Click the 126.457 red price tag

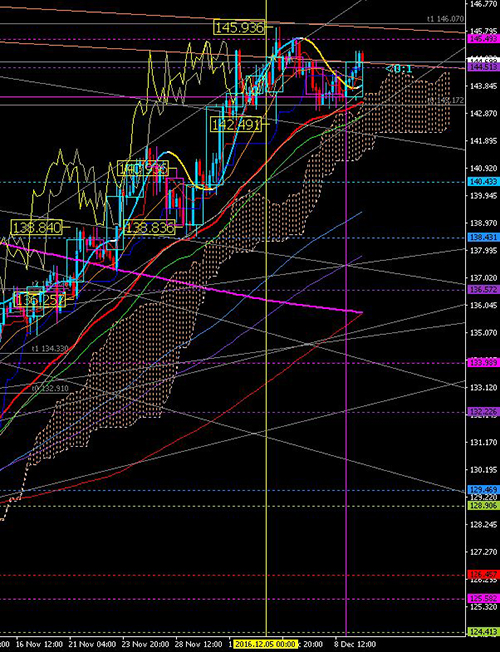pyautogui.click(x=480, y=575)
